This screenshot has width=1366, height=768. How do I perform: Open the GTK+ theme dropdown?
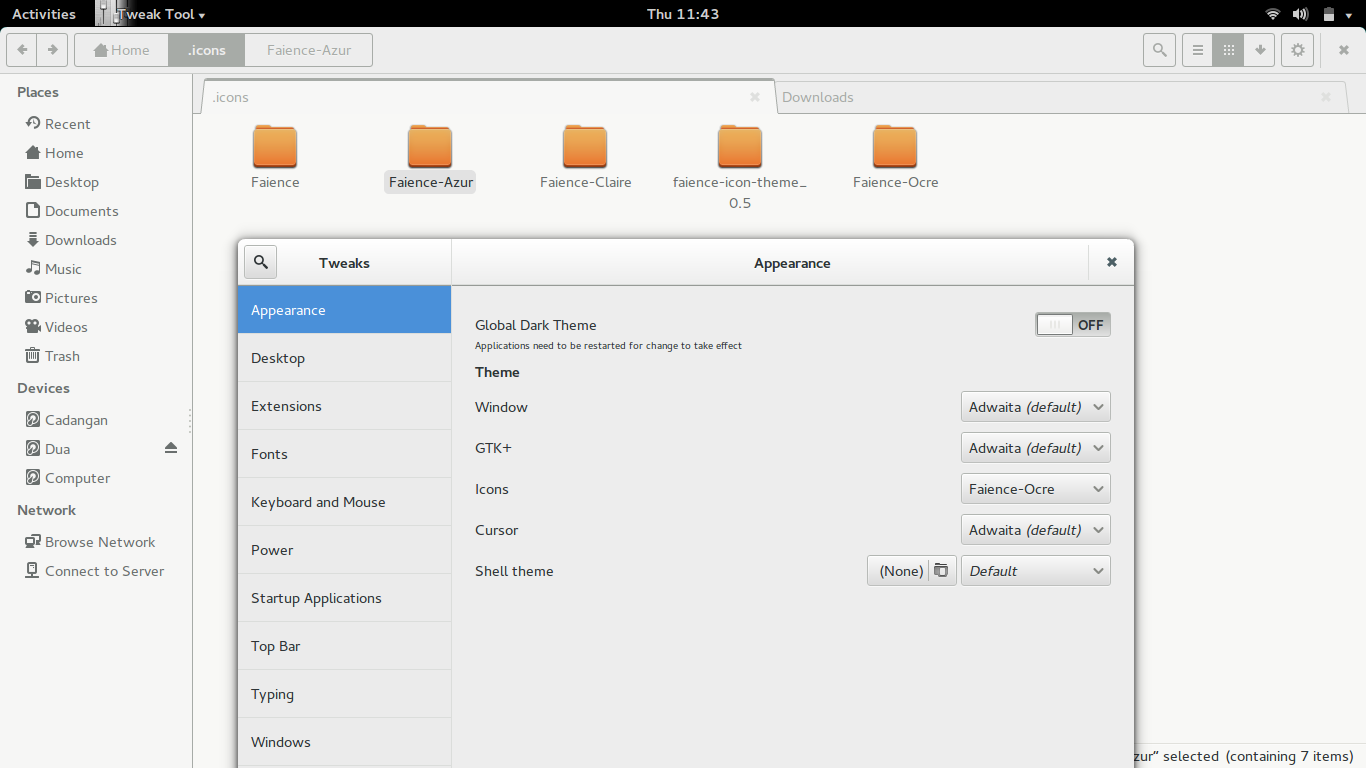pos(1035,447)
